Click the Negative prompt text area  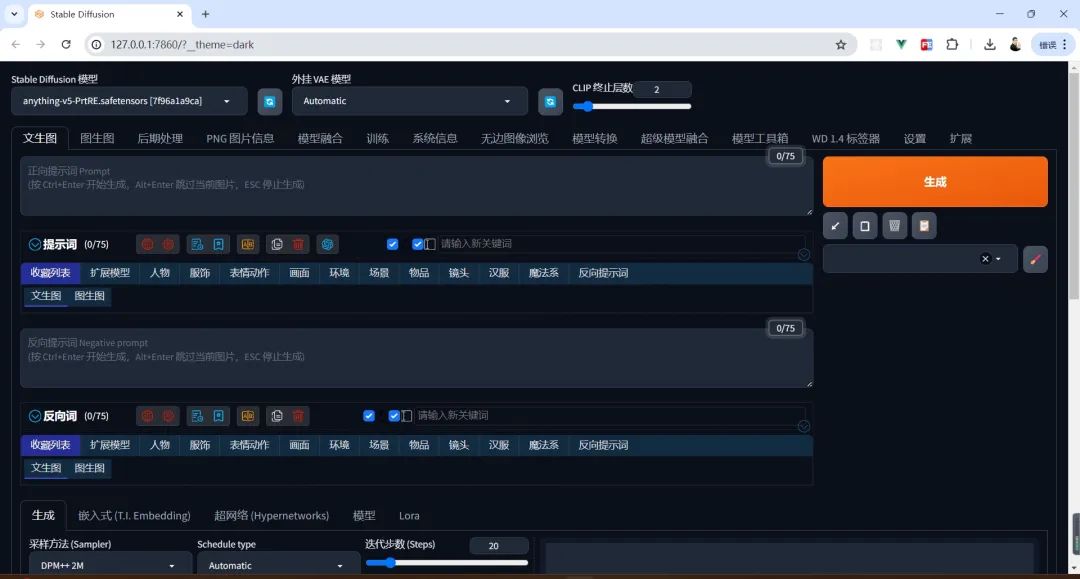coord(416,357)
